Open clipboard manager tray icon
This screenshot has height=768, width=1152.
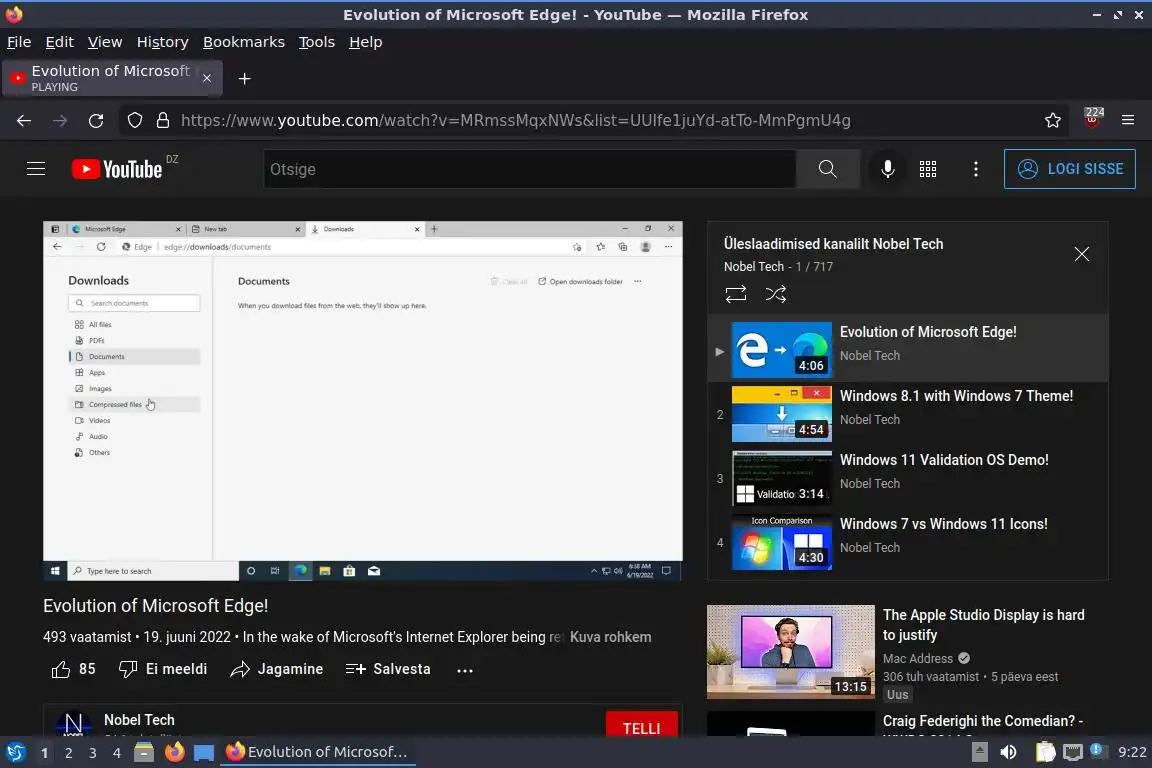coord(1045,753)
